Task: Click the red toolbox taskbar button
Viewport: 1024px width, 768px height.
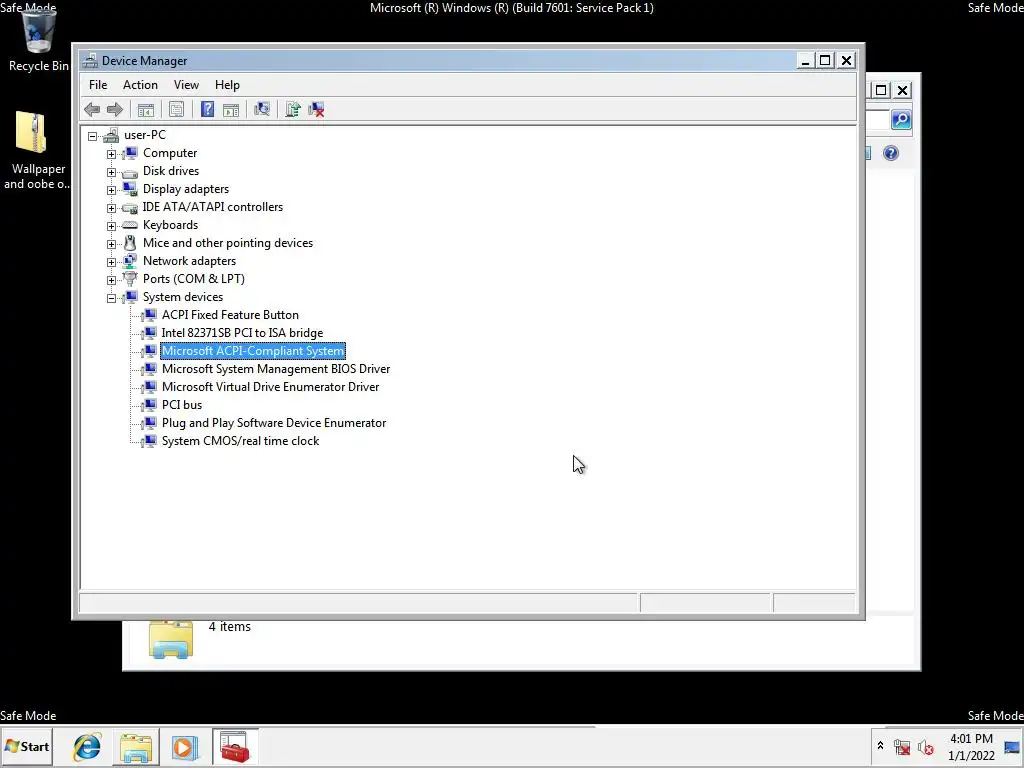Action: pyautogui.click(x=235, y=747)
